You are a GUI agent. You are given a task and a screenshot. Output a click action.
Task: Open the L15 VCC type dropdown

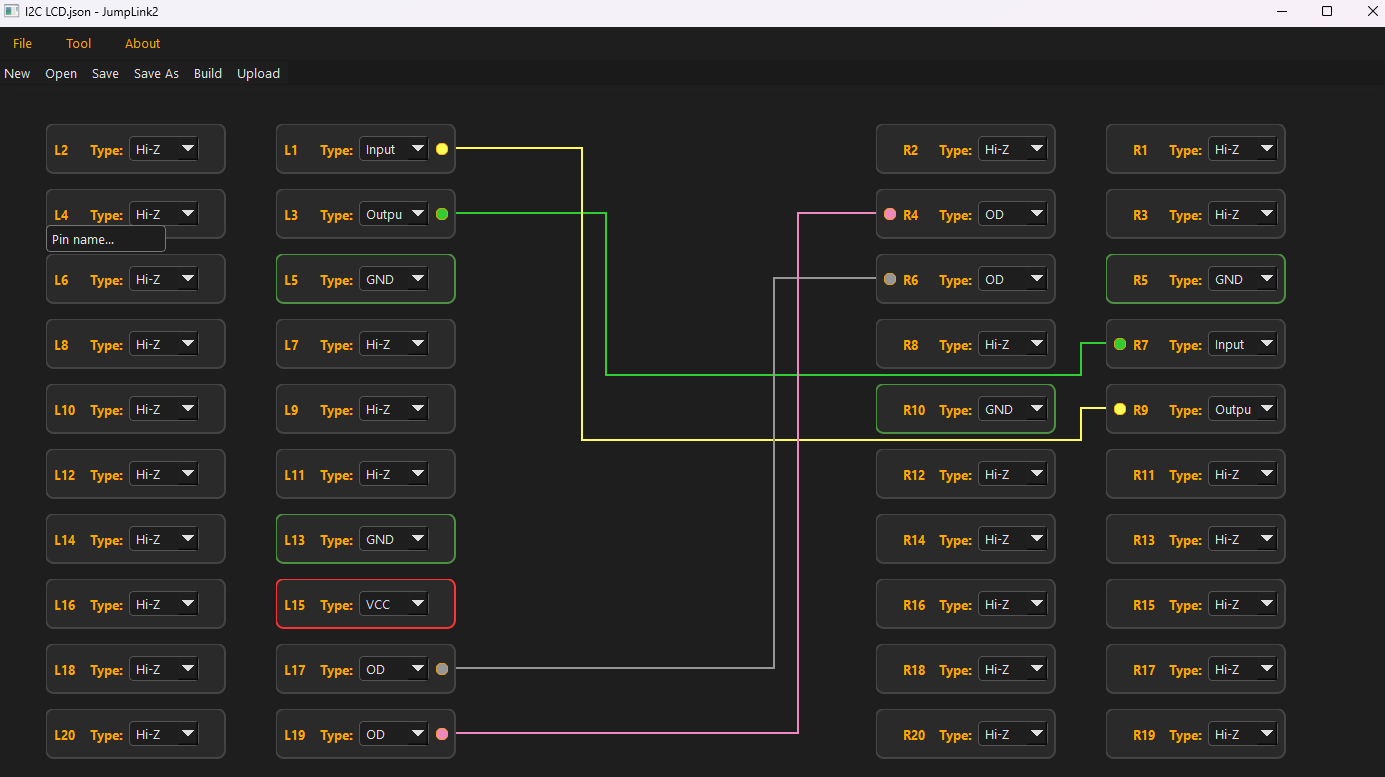[x=394, y=604]
